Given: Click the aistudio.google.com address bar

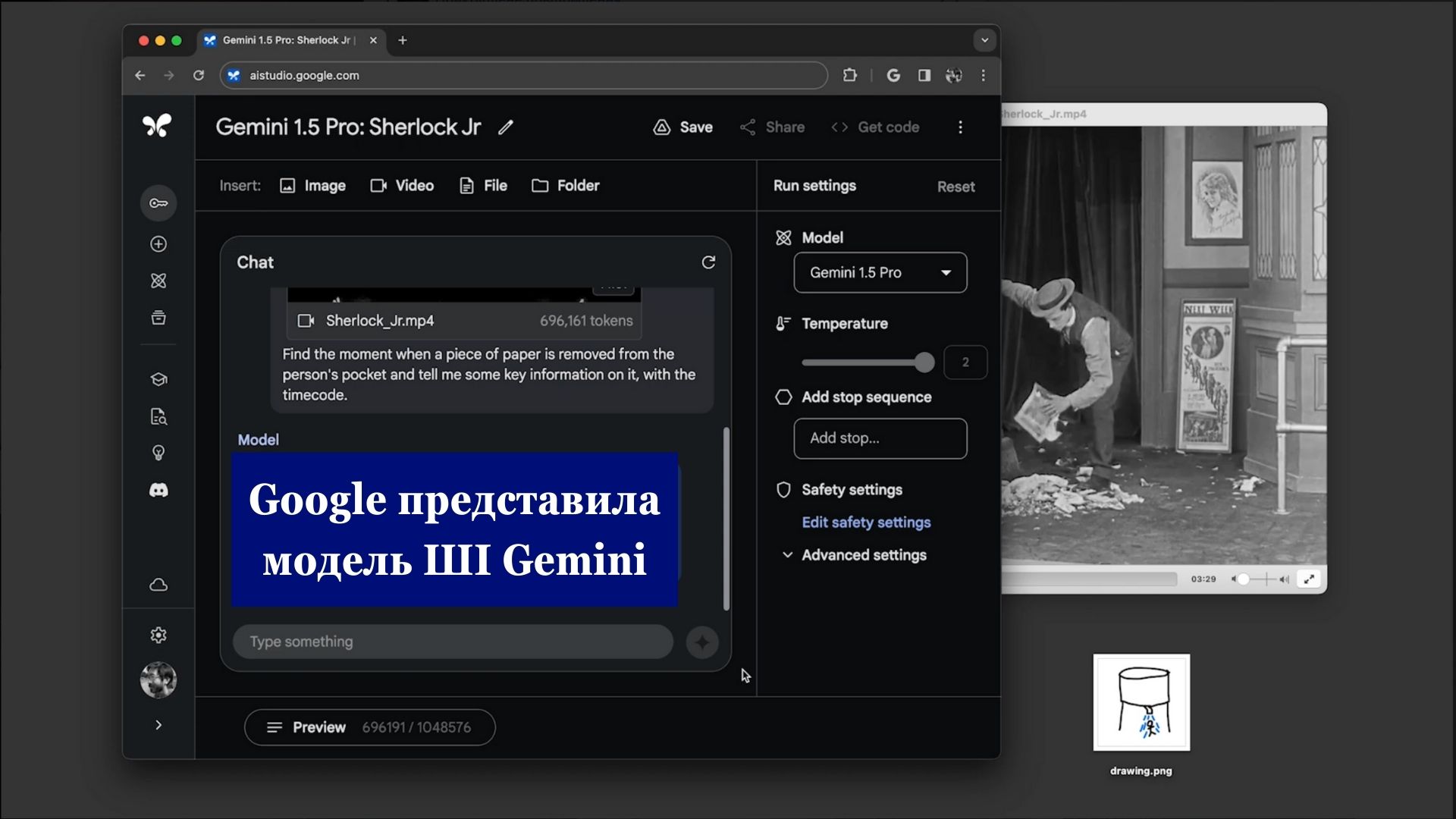Looking at the screenshot, I should [523, 75].
